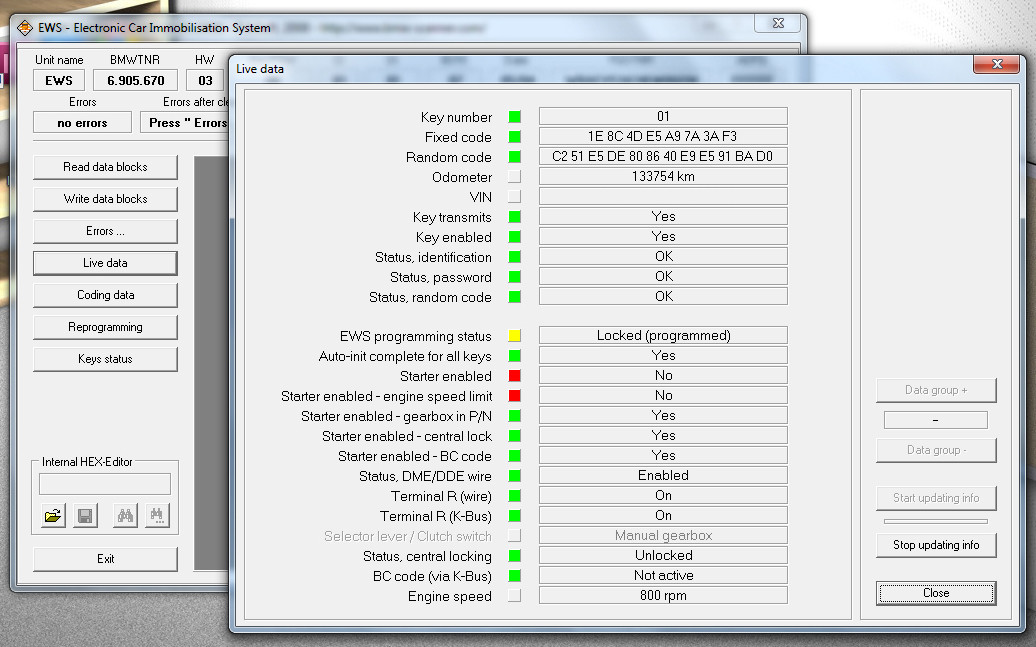Open a file in the Internal HEX-Editor
The image size is (1036, 647).
pyautogui.click(x=52, y=514)
